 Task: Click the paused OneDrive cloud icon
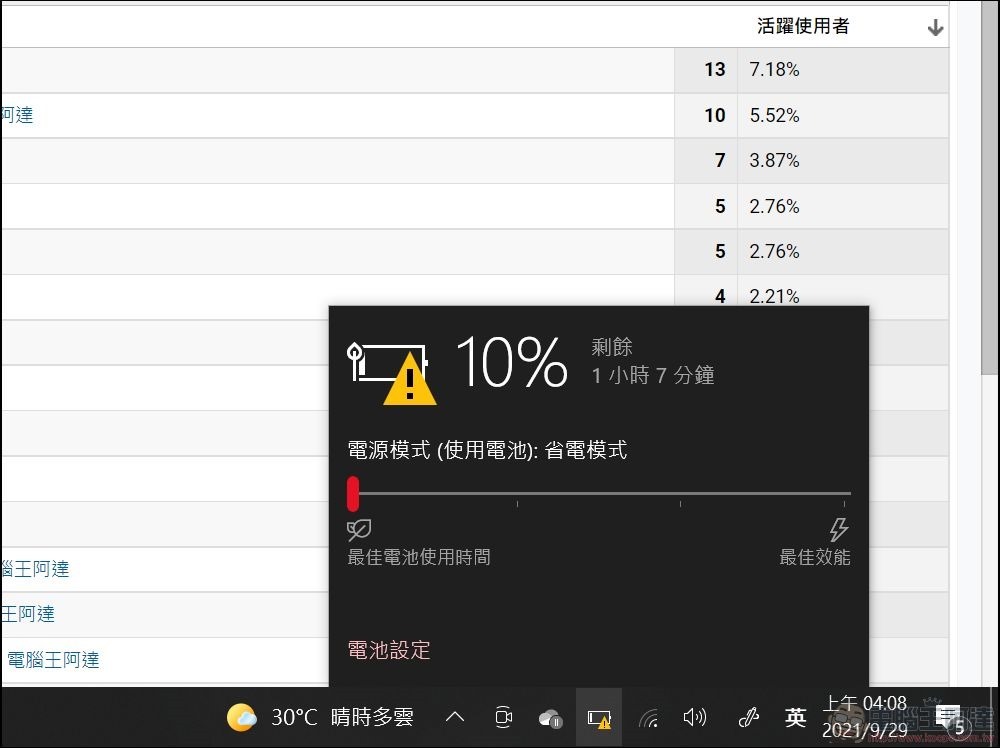pyautogui.click(x=550, y=717)
